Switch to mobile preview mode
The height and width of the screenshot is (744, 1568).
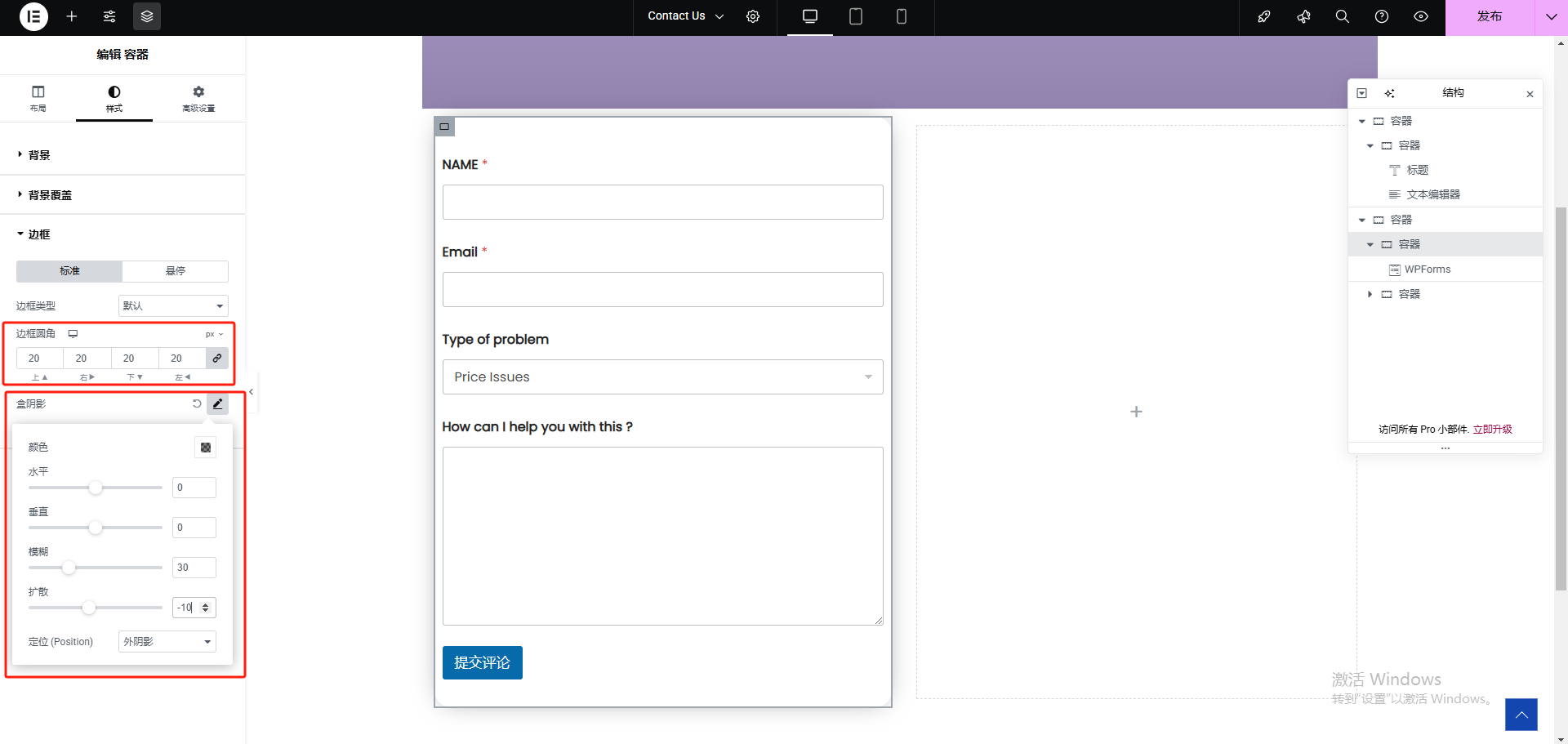click(901, 16)
